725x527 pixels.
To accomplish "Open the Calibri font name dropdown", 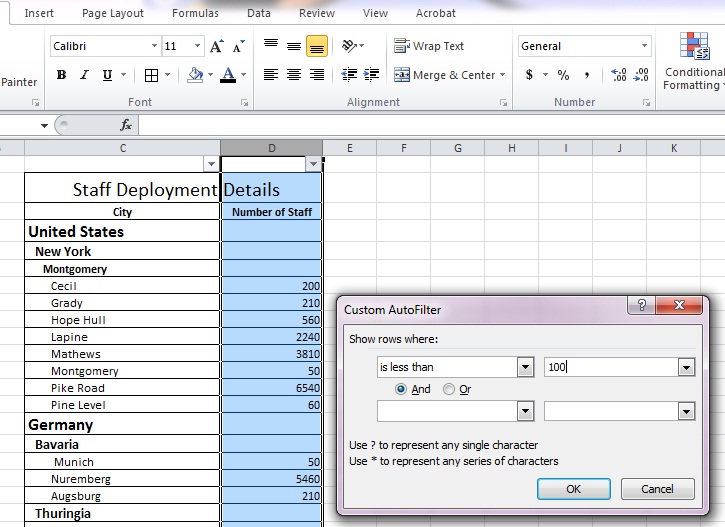I will tap(154, 46).
